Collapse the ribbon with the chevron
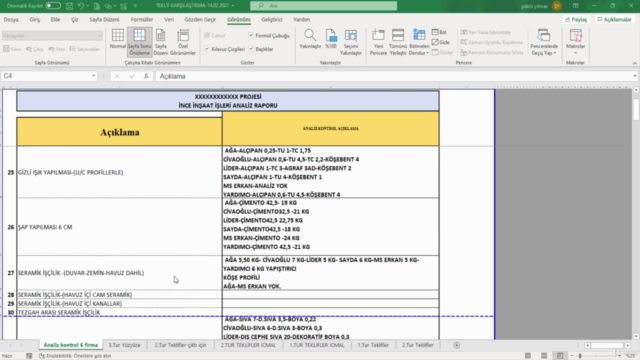Viewport: 640px width, 360px height. (635, 63)
